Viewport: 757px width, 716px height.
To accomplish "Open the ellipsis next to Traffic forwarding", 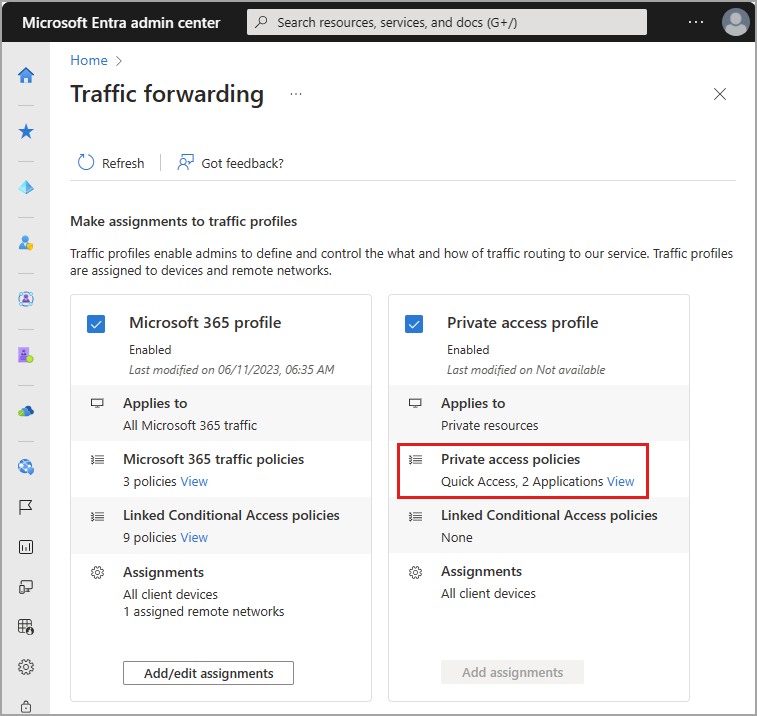I will point(296,94).
